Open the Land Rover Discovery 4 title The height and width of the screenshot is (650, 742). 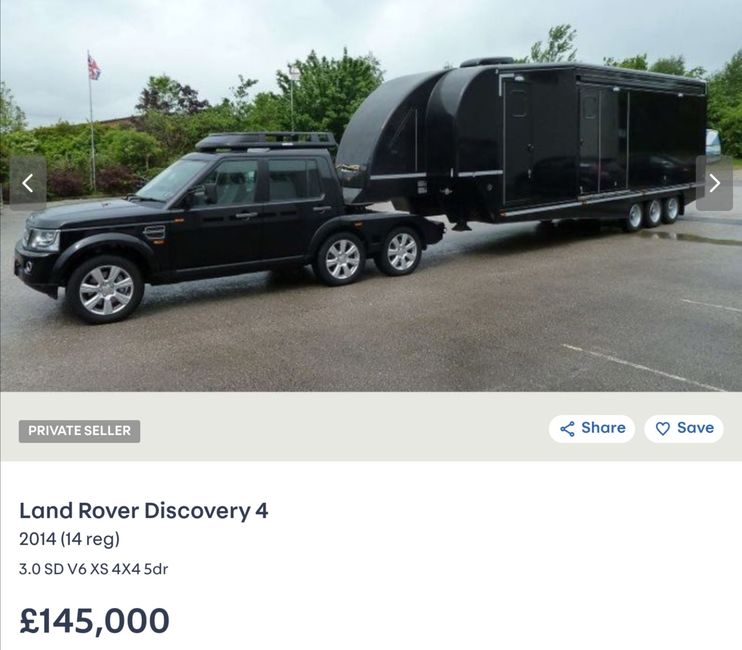click(144, 511)
